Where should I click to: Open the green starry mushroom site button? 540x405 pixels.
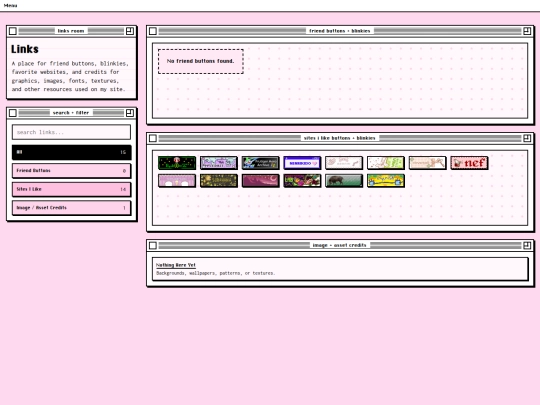pyautogui.click(x=177, y=163)
